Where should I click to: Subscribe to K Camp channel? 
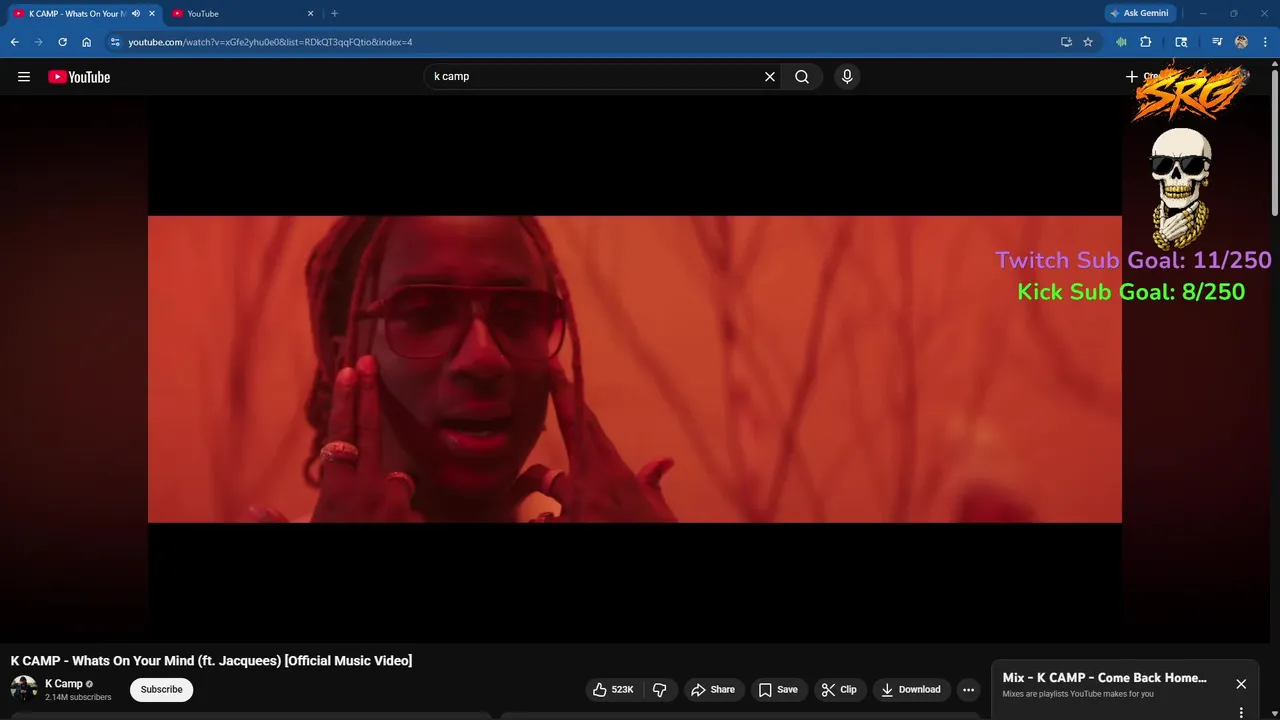click(x=161, y=690)
